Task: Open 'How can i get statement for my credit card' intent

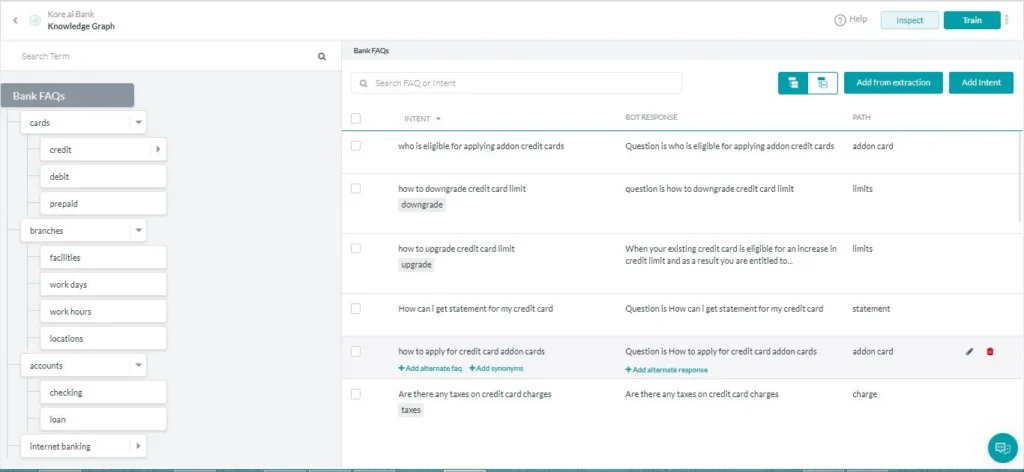Action: click(x=475, y=309)
